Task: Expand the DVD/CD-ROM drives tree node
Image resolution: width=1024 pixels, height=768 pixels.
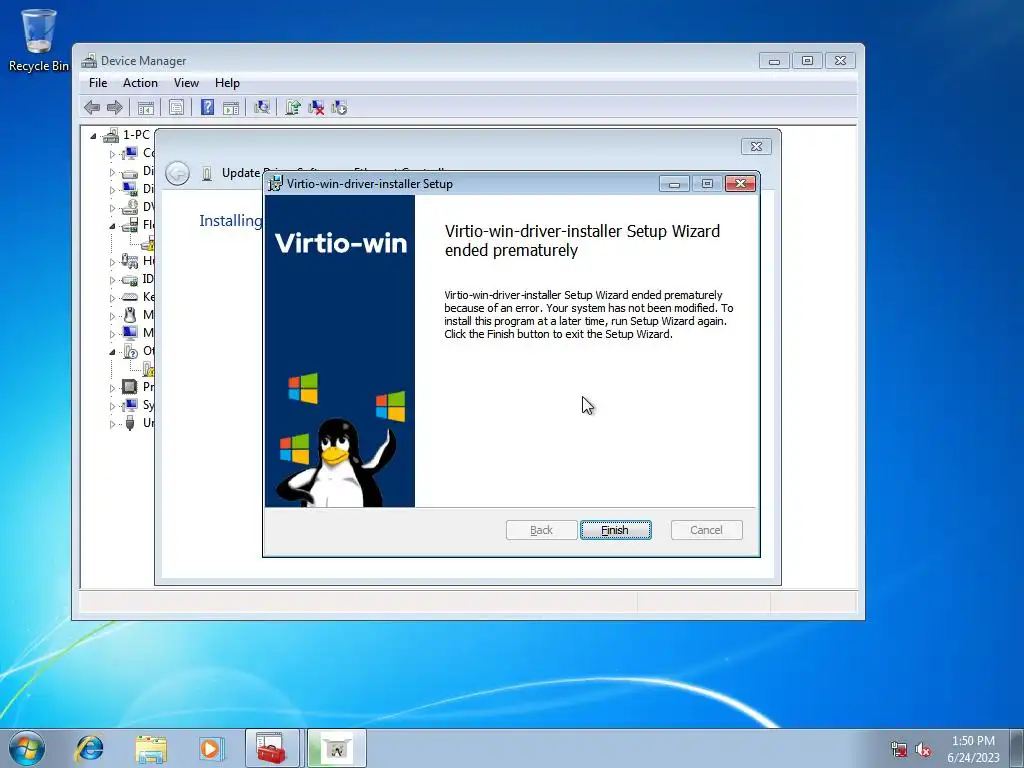Action: point(112,208)
